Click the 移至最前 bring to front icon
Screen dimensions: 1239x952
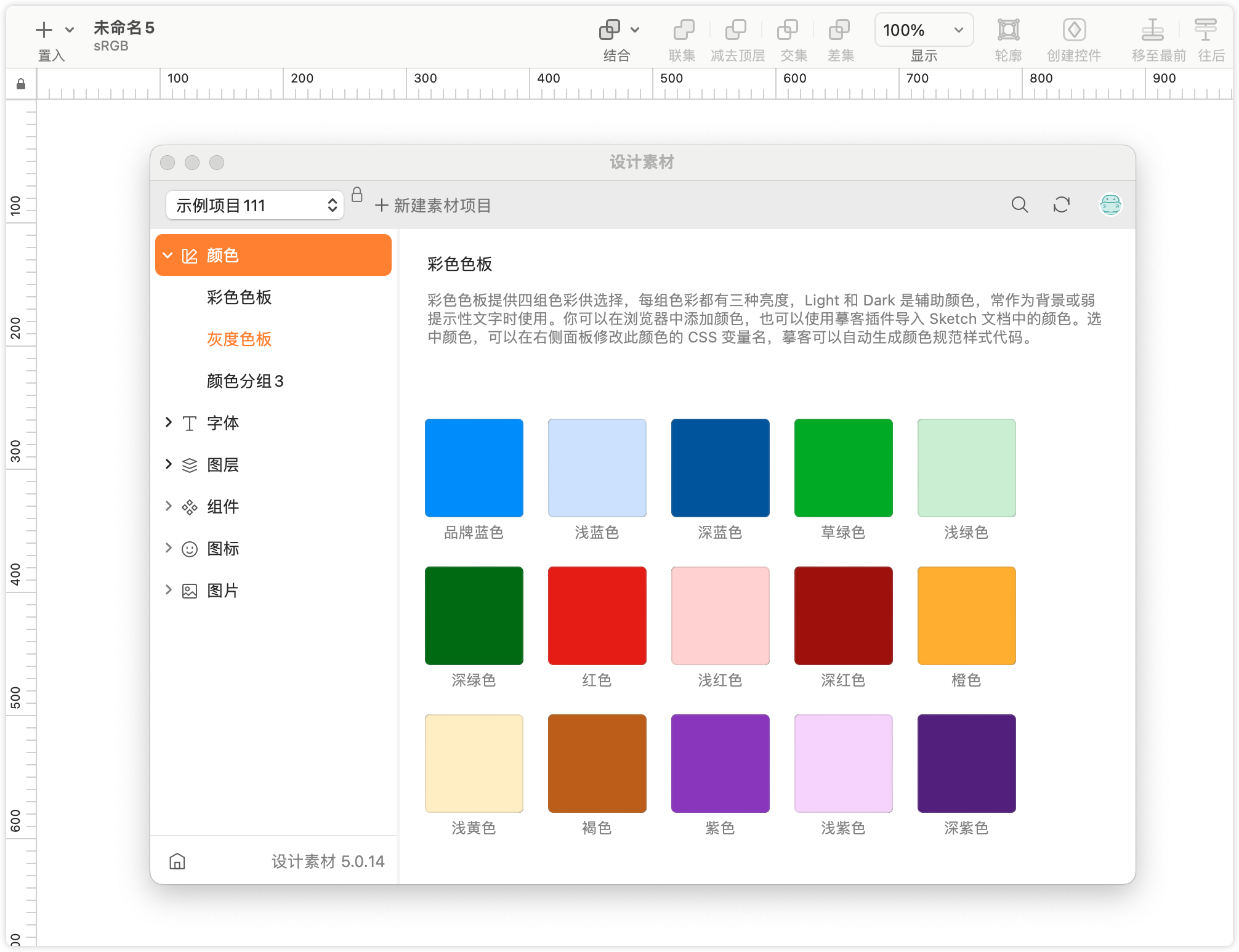[1152, 30]
